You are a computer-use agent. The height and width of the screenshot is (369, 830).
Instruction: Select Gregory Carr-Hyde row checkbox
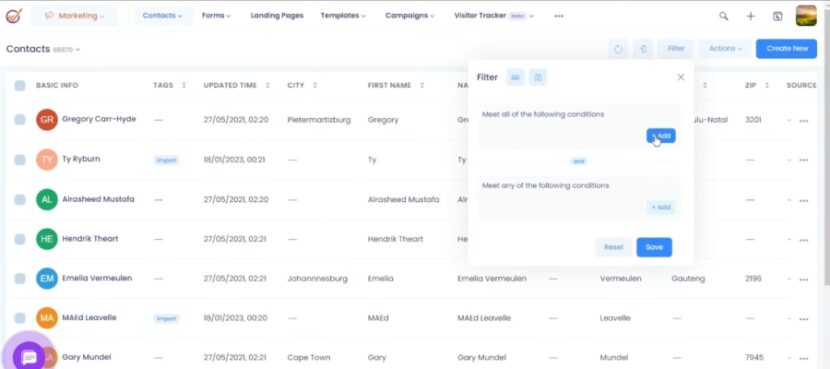coord(20,120)
